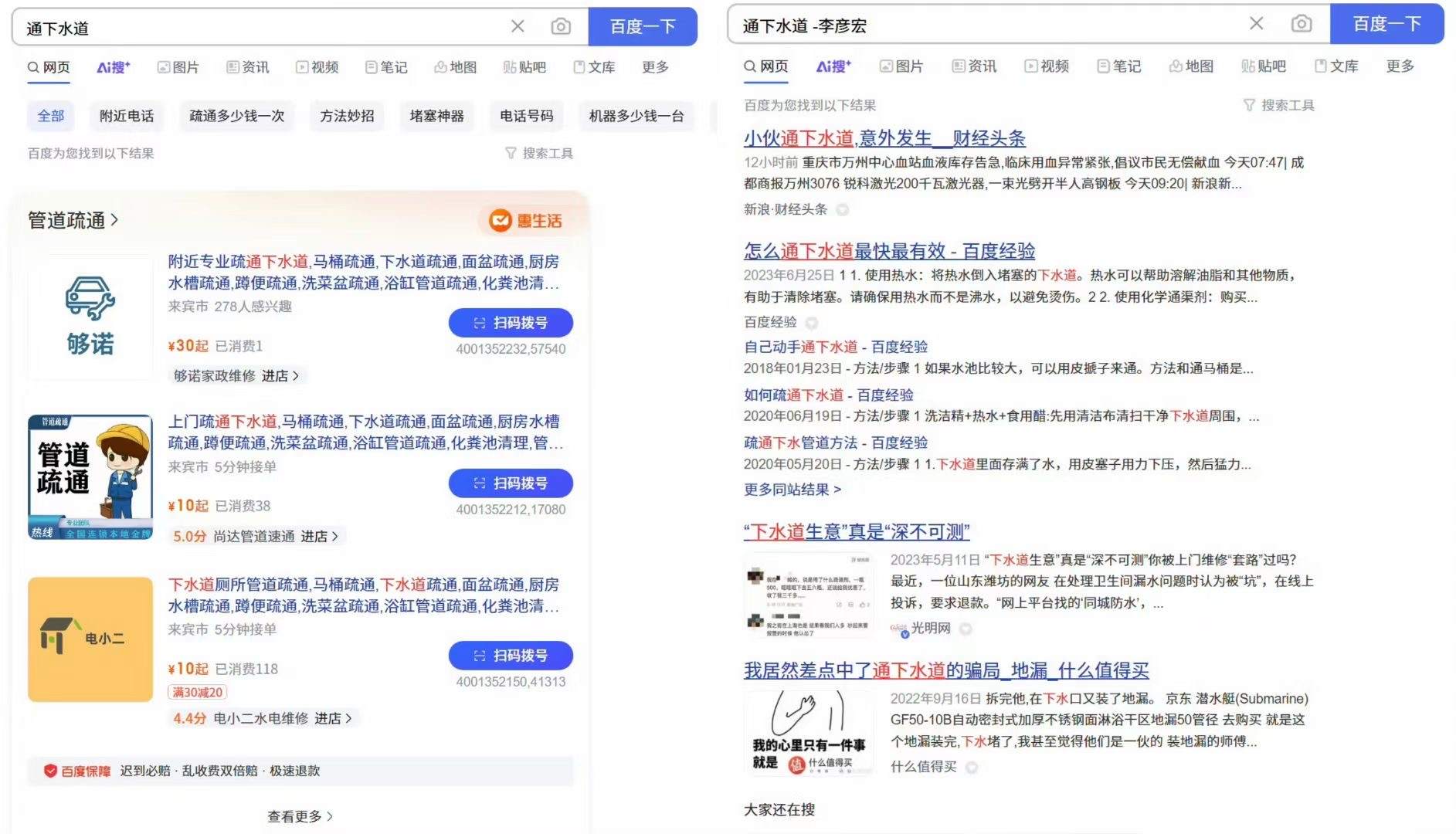Click the 满30减20 coupon tag
This screenshot has height=834, width=1456.
pos(197,692)
